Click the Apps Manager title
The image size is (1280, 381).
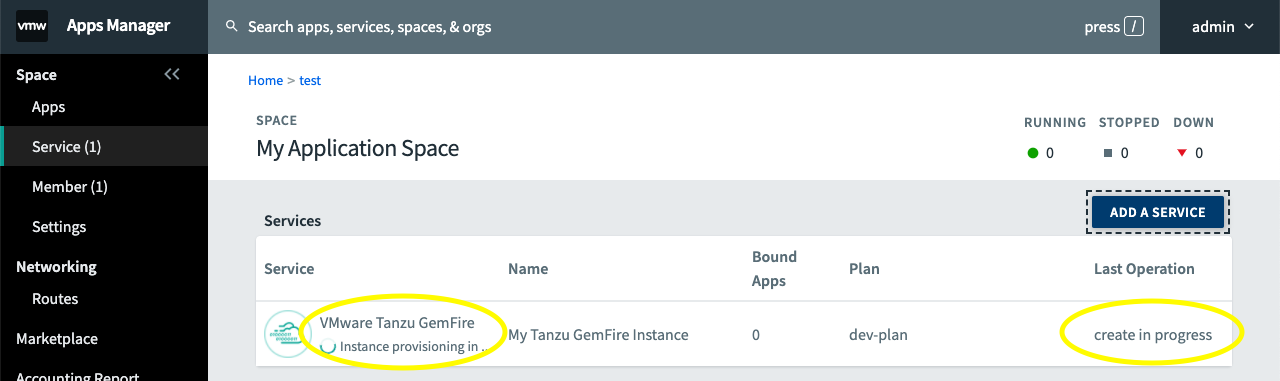(x=118, y=26)
